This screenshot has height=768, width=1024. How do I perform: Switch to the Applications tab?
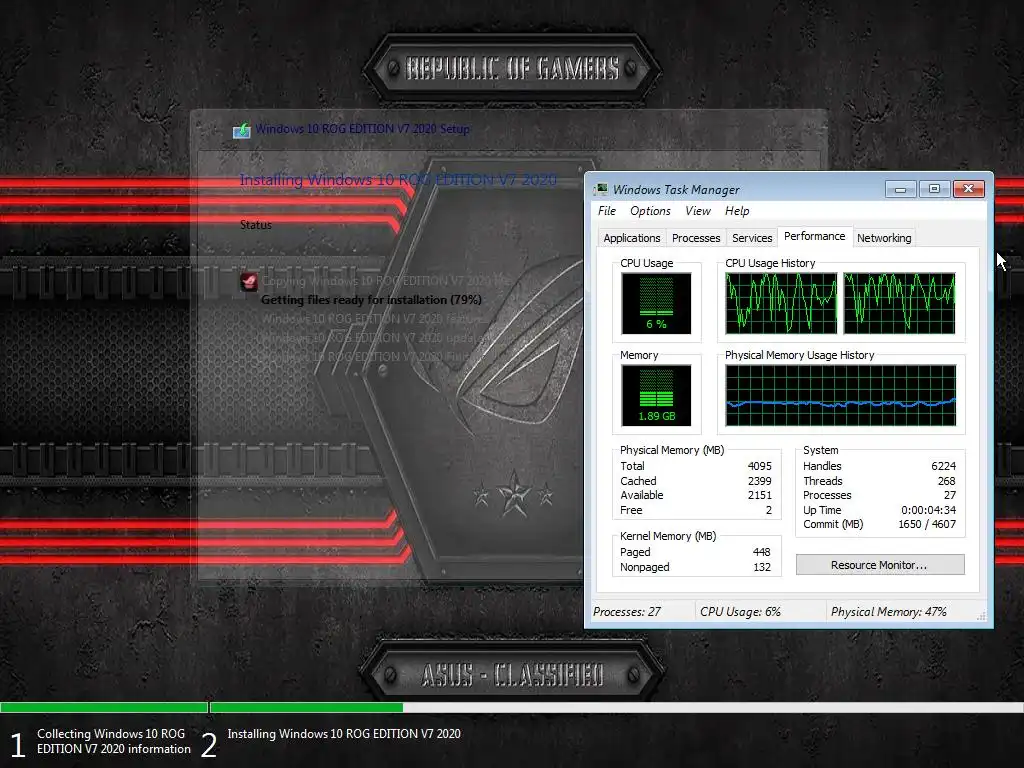[x=632, y=238]
